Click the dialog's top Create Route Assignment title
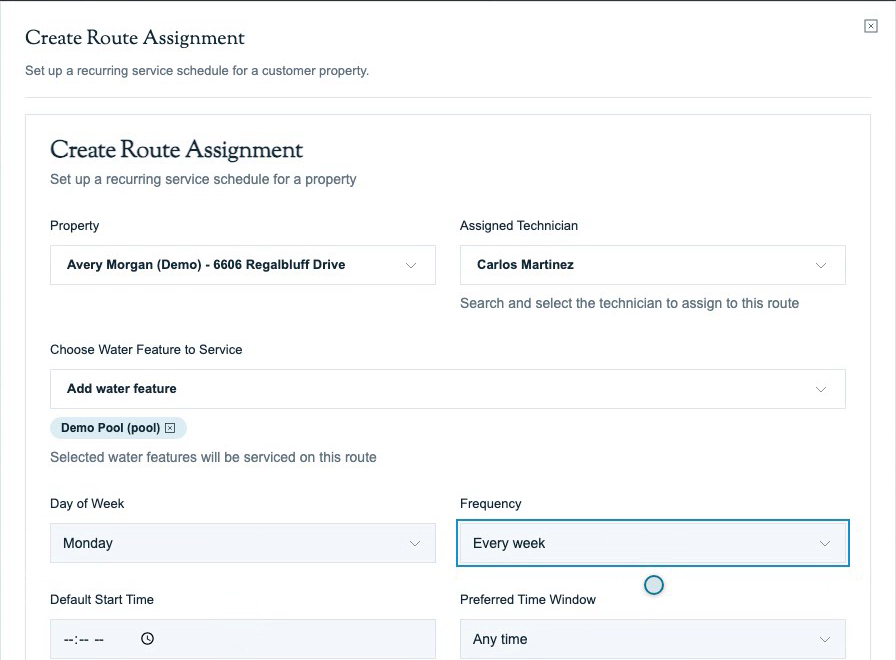The width and height of the screenshot is (896, 660). coord(135,38)
